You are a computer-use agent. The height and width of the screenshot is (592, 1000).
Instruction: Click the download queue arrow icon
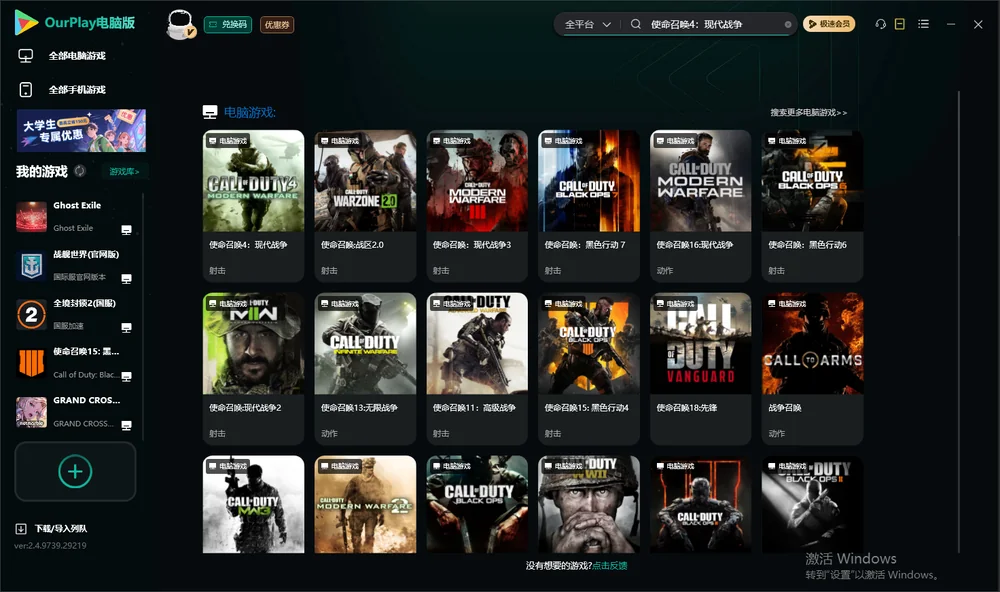tap(21, 528)
